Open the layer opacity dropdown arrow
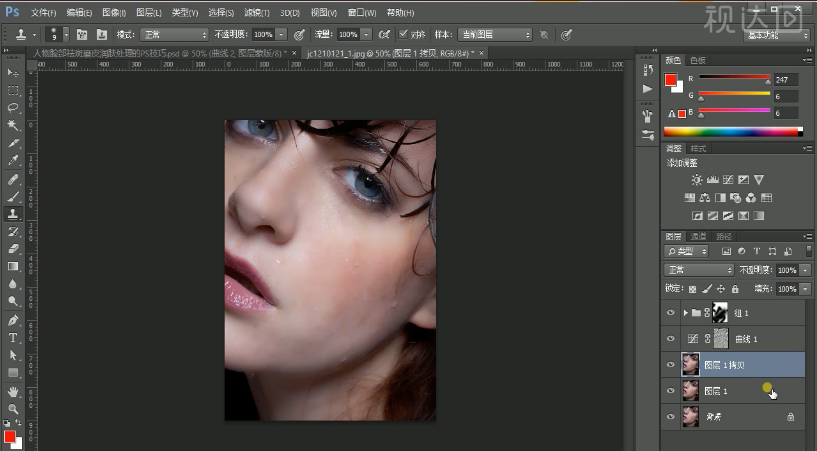Image resolution: width=817 pixels, height=451 pixels. click(x=806, y=270)
